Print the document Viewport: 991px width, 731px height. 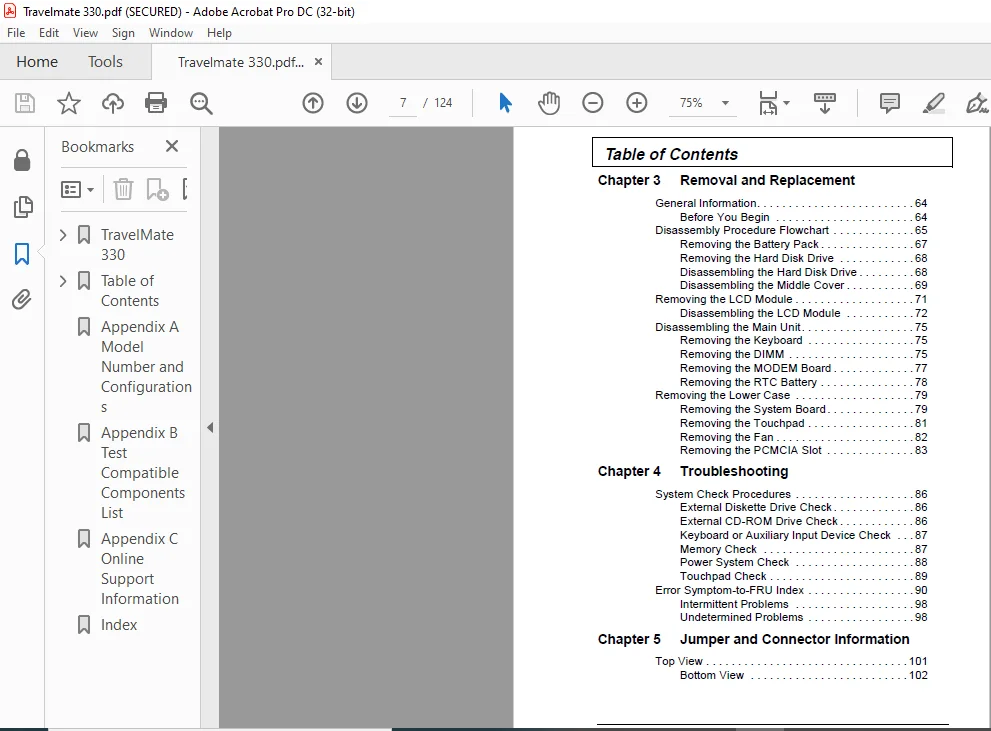156,103
